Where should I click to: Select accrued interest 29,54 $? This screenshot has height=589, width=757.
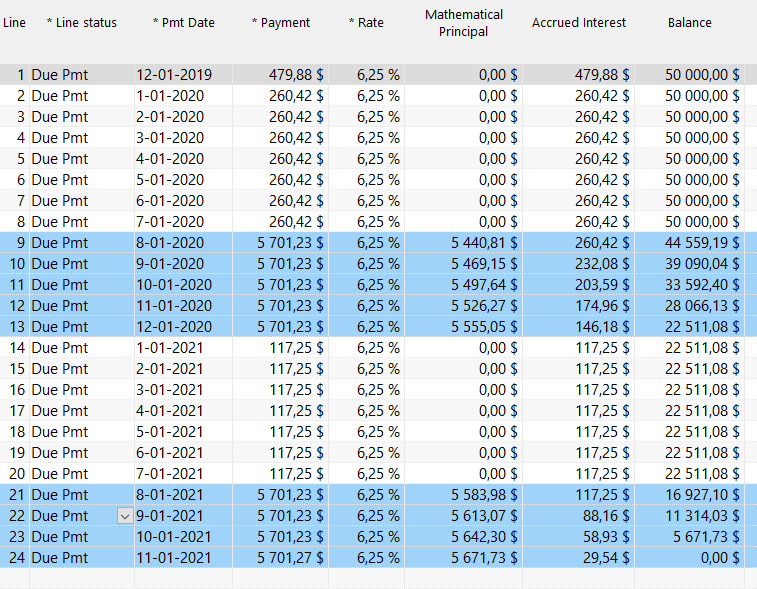coord(578,558)
